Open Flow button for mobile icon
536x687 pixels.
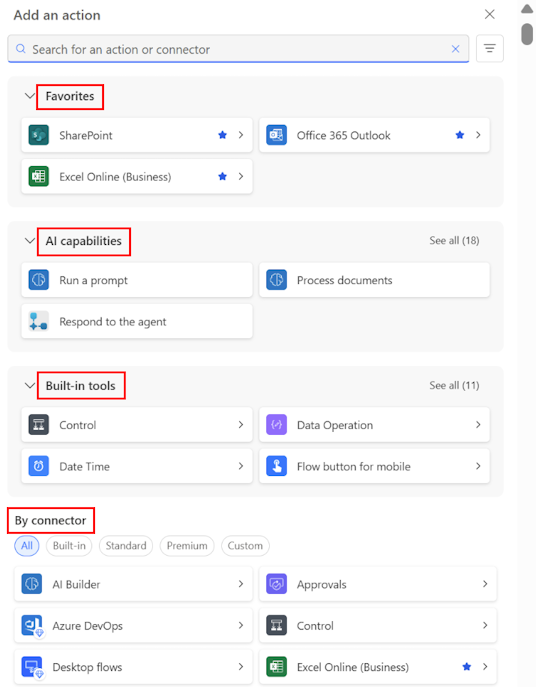pyautogui.click(x=277, y=466)
